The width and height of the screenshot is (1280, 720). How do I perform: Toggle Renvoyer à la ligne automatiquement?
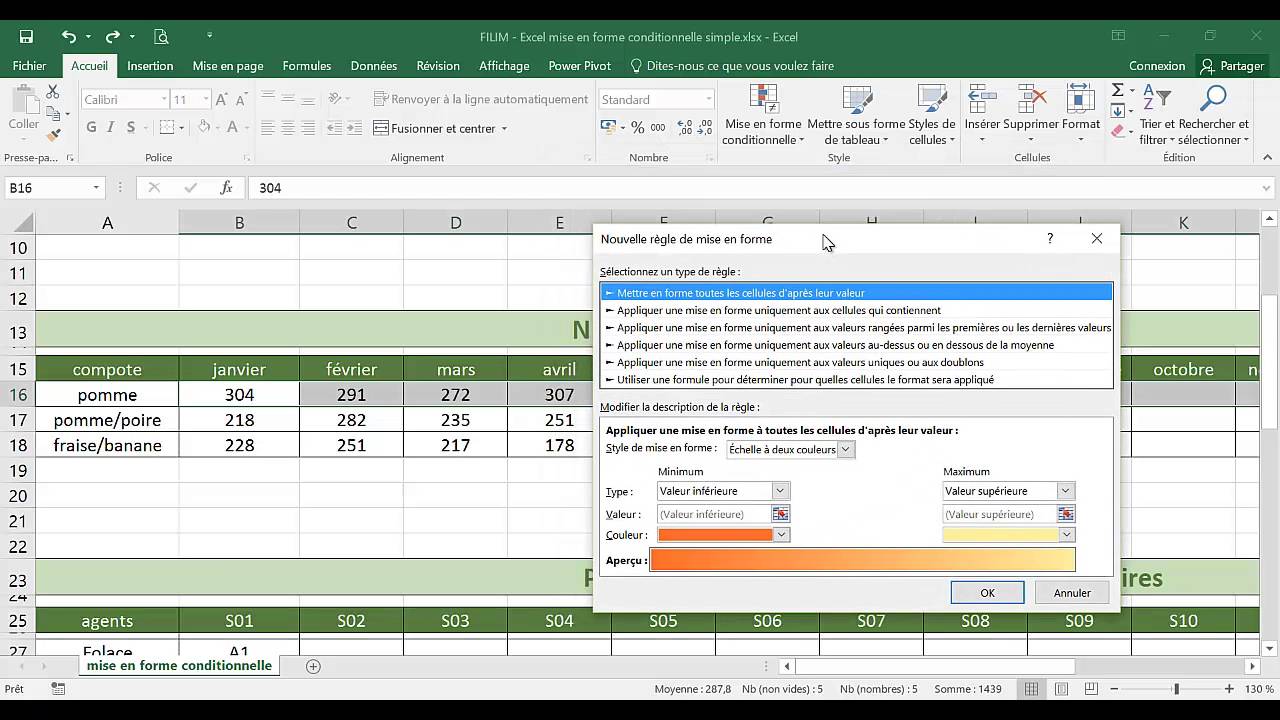481,99
